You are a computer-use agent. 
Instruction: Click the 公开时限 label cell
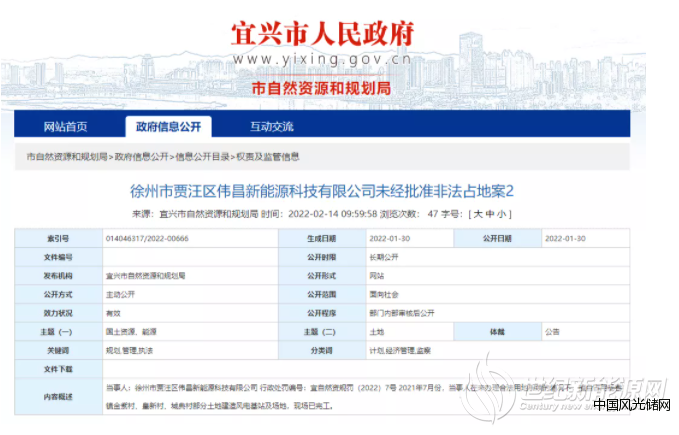pos(322,257)
